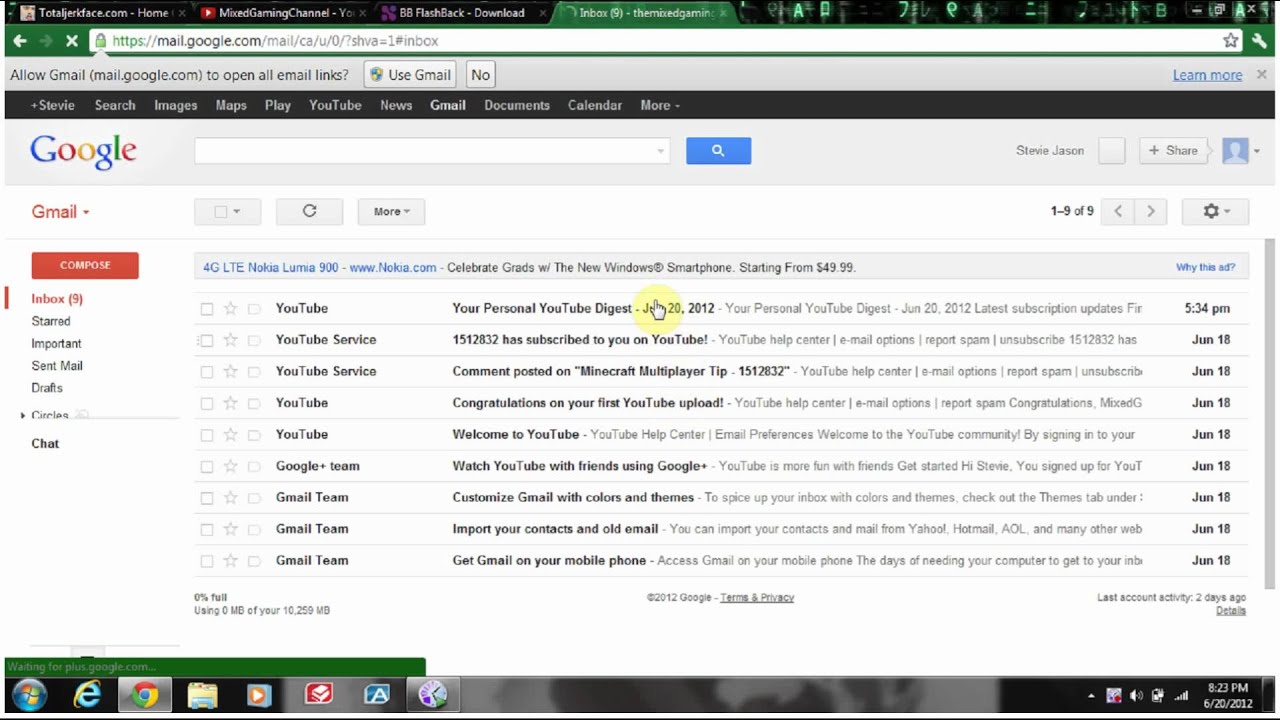Open account activity Details link
The height and width of the screenshot is (720, 1280).
pyautogui.click(x=1231, y=611)
